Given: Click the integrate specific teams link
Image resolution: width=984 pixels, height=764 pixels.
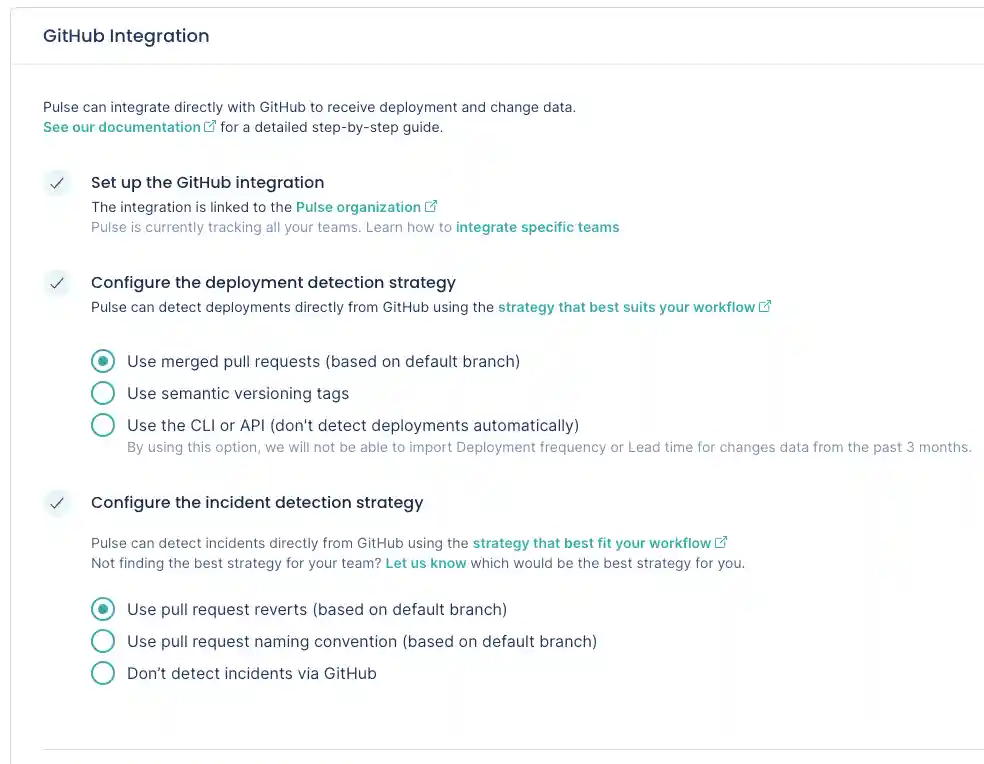Looking at the screenshot, I should [538, 227].
